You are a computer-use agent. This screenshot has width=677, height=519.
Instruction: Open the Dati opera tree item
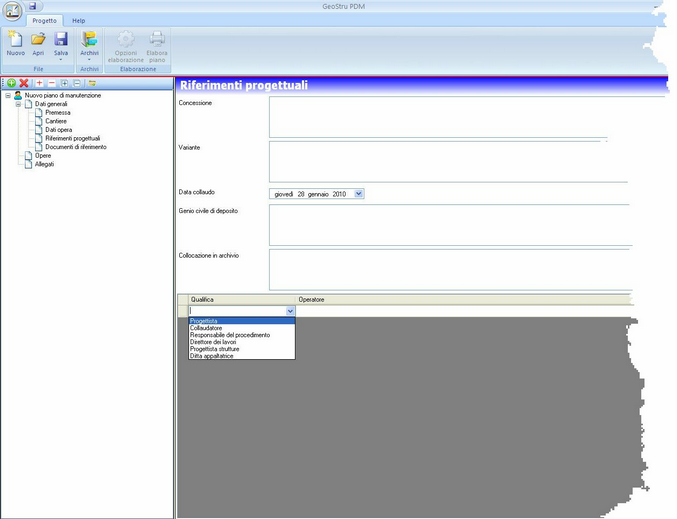59,130
